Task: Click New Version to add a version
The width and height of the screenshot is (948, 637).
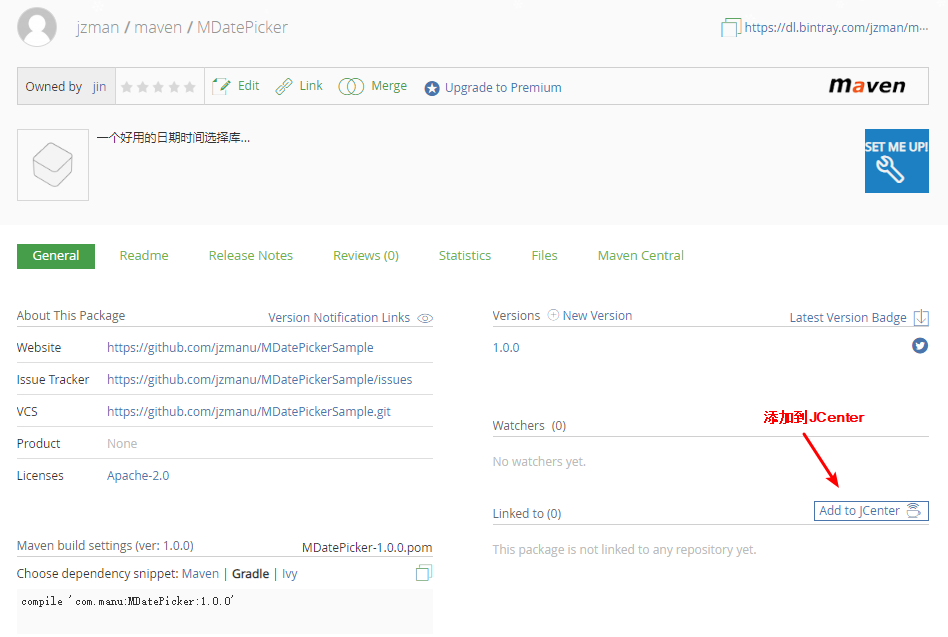Action: coord(589,315)
